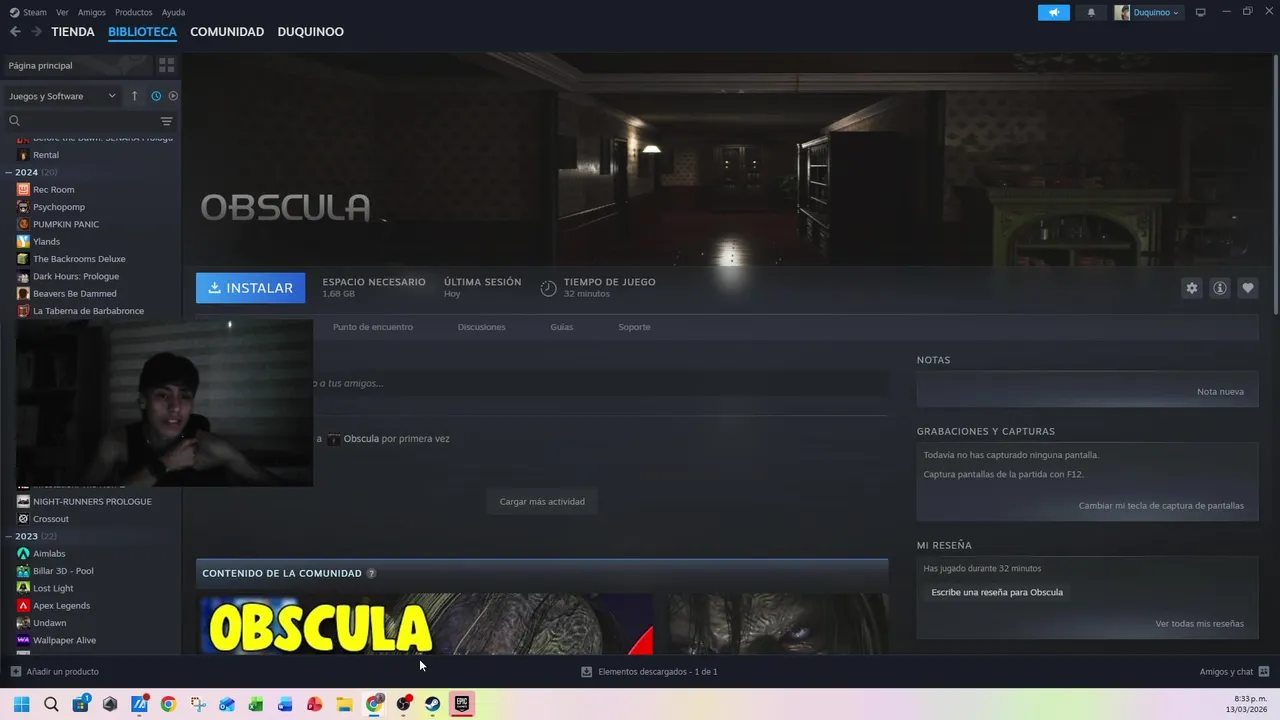Open Punto de encuentro tab
This screenshot has width=1280, height=720.
pyautogui.click(x=373, y=327)
